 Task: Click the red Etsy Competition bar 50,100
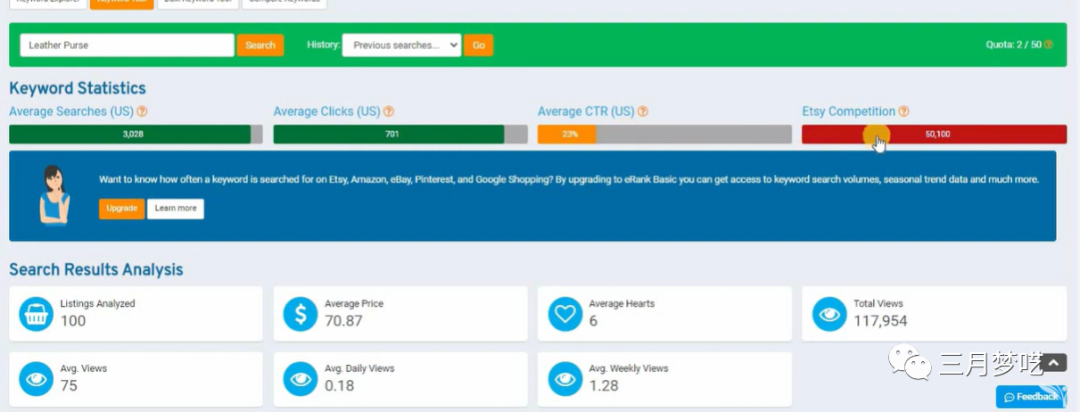(x=934, y=134)
